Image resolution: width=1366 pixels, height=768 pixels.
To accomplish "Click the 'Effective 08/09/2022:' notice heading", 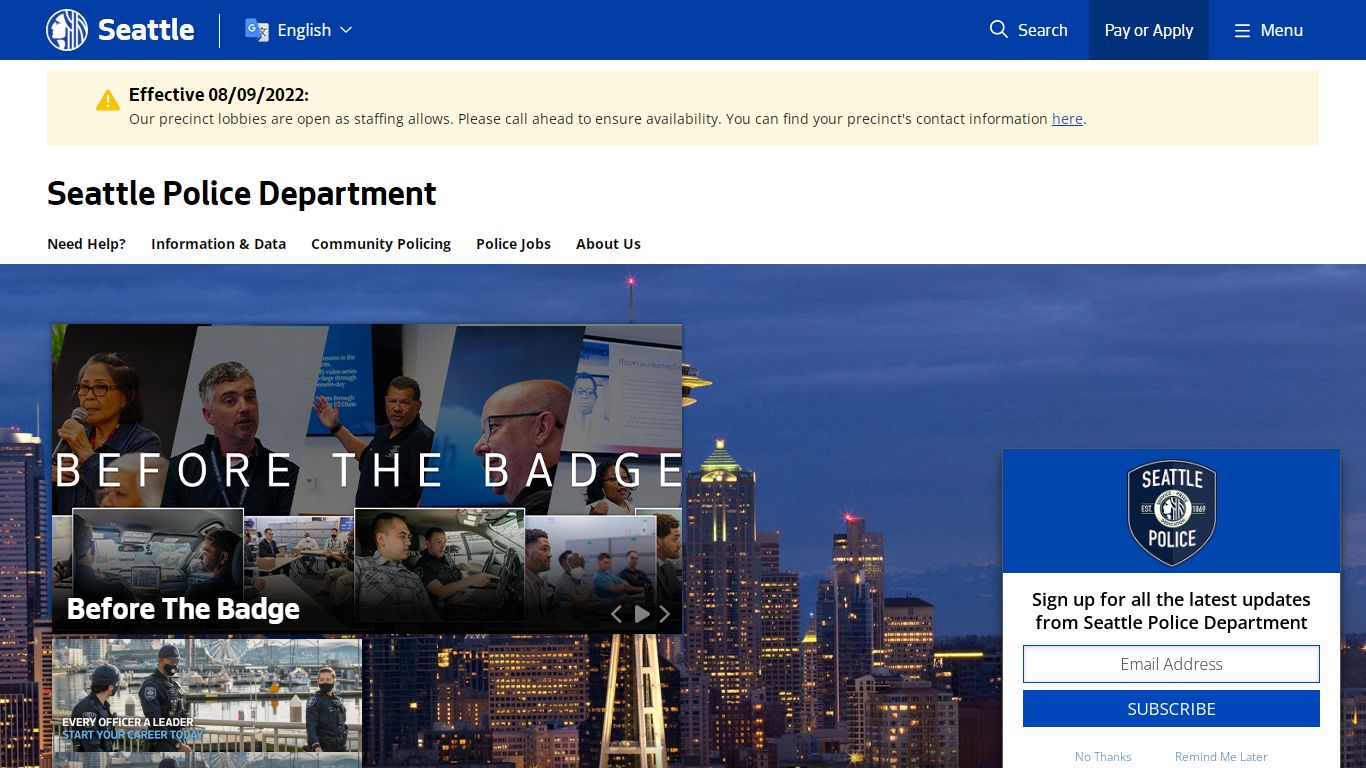I will pos(219,95).
